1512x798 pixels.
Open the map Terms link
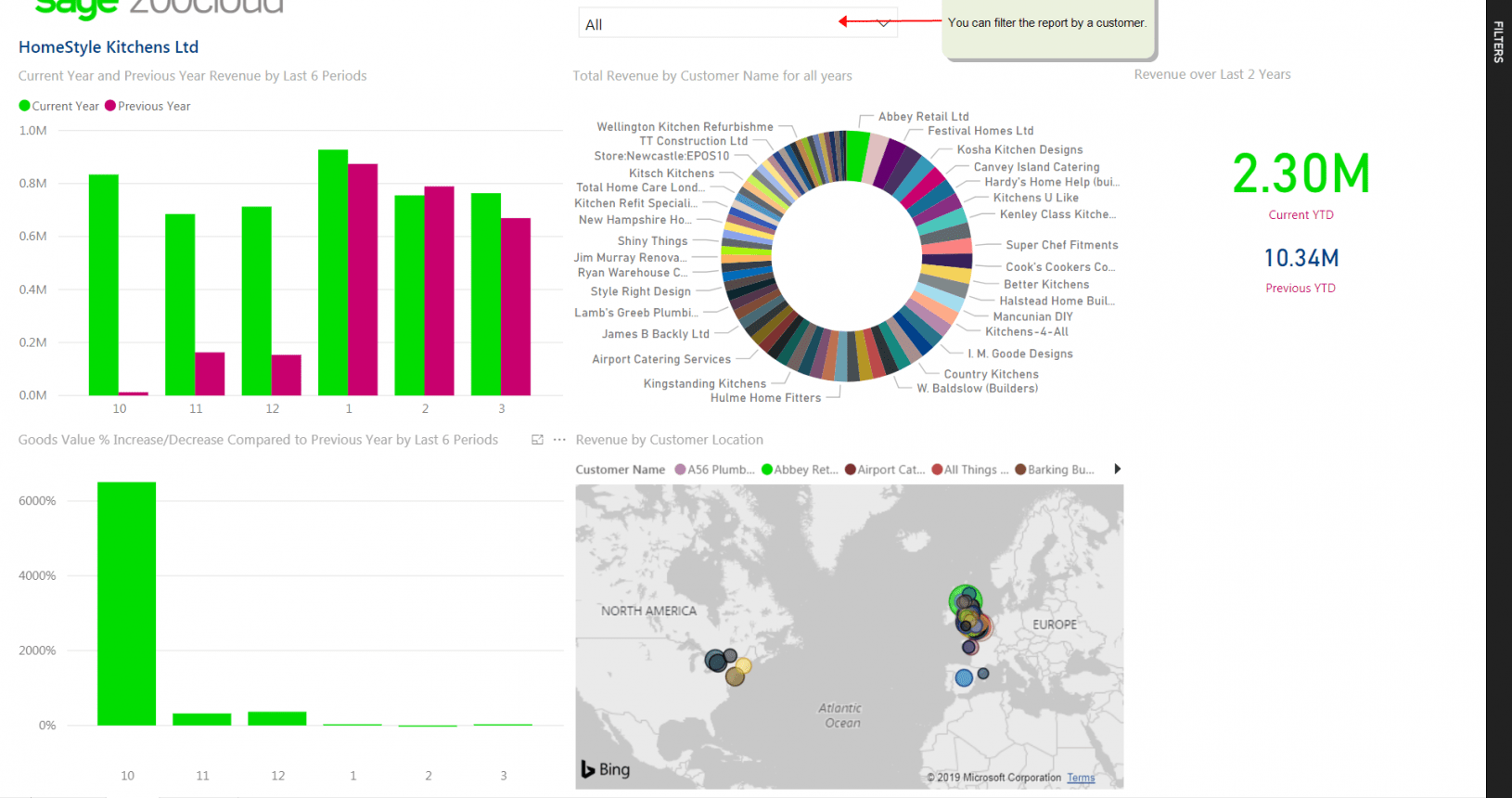pos(1081,778)
